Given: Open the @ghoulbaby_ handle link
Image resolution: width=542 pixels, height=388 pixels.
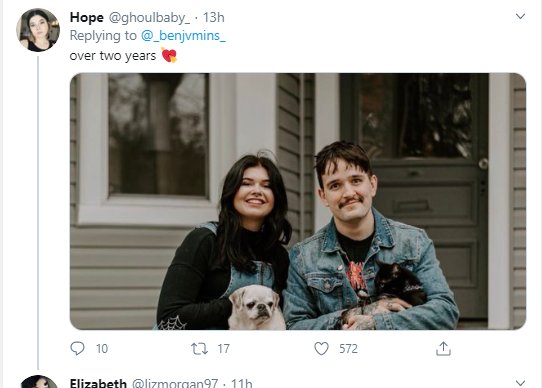Looking at the screenshot, I should (x=149, y=17).
